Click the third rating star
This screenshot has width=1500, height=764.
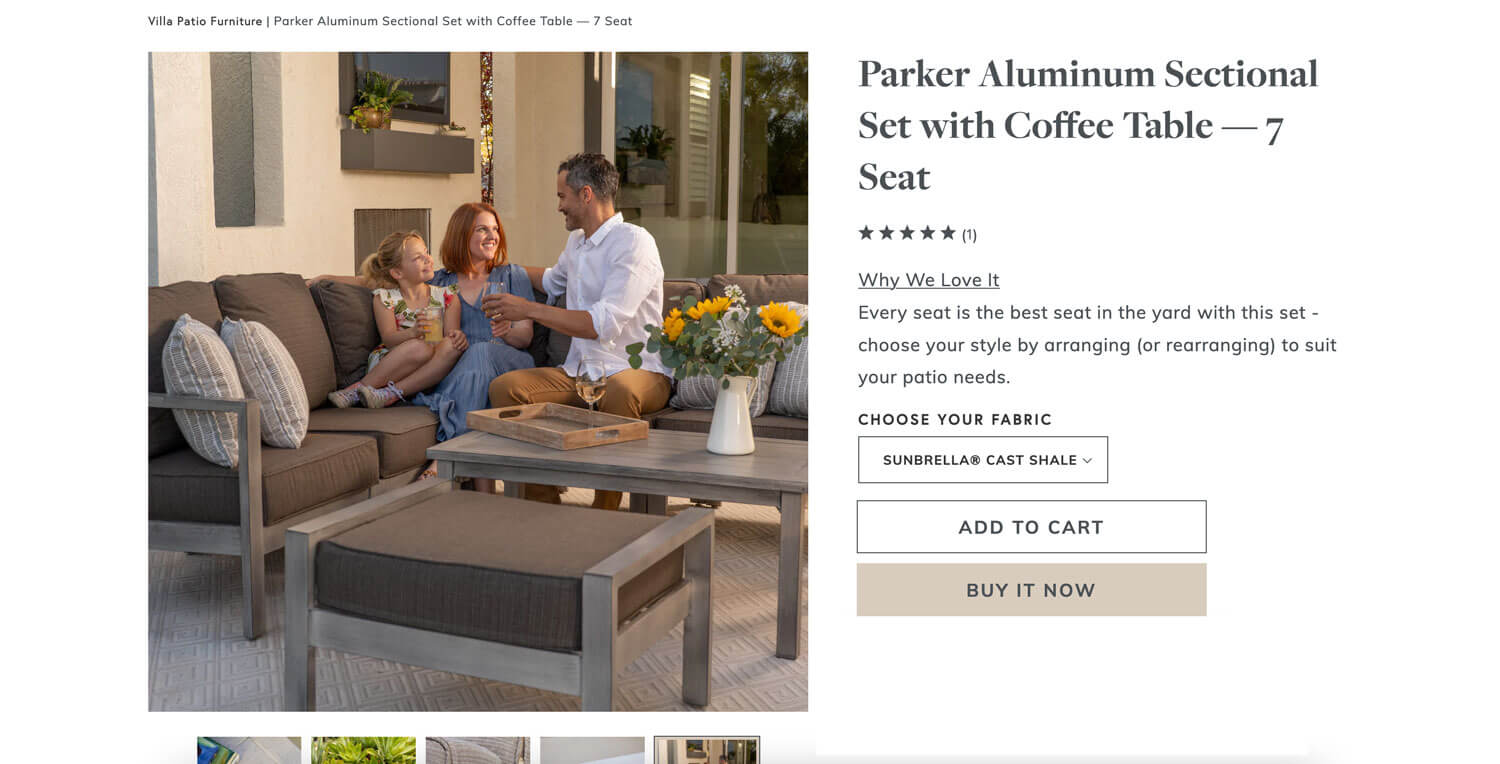click(x=907, y=233)
